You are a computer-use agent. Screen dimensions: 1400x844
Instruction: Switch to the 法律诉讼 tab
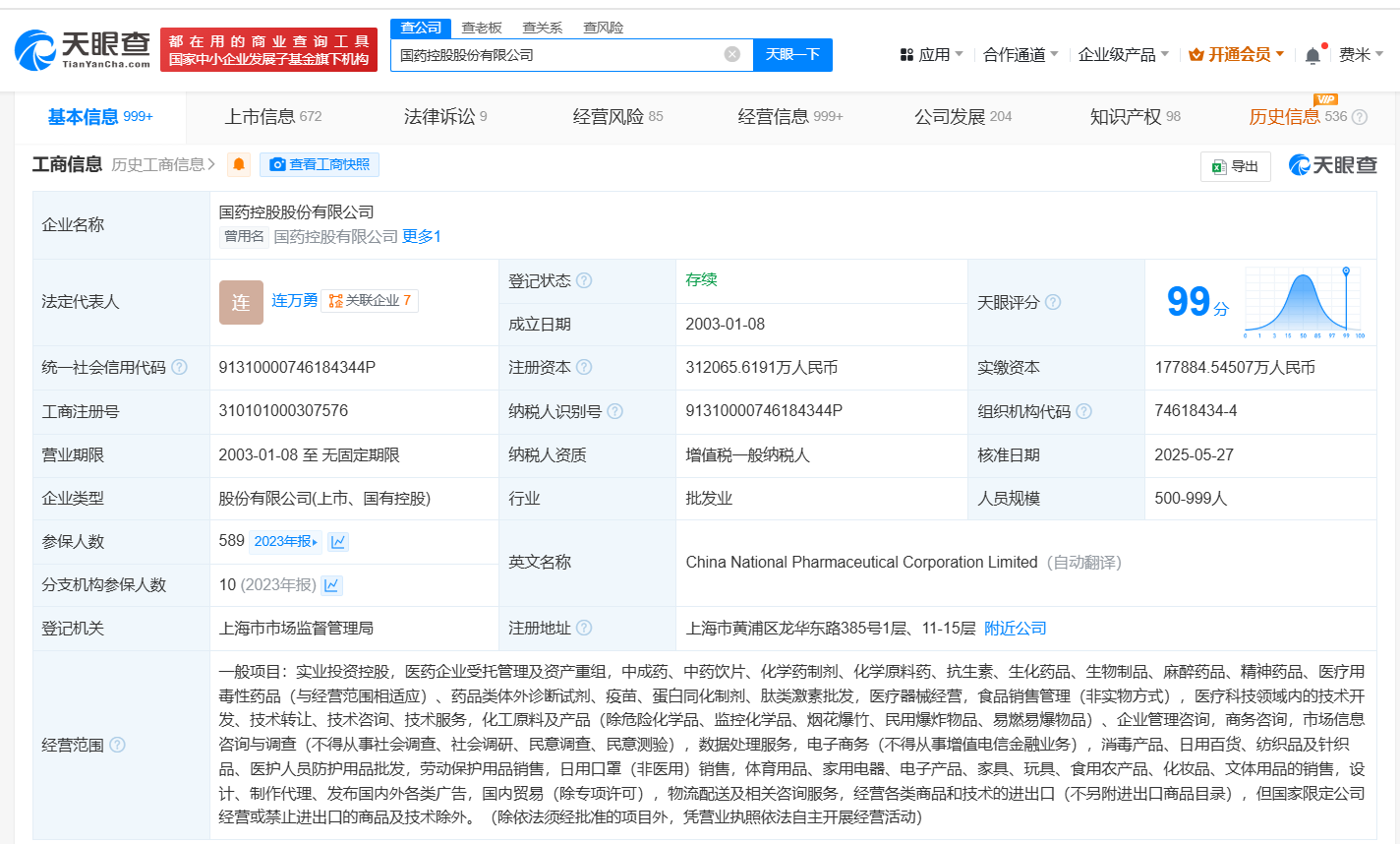click(x=444, y=116)
